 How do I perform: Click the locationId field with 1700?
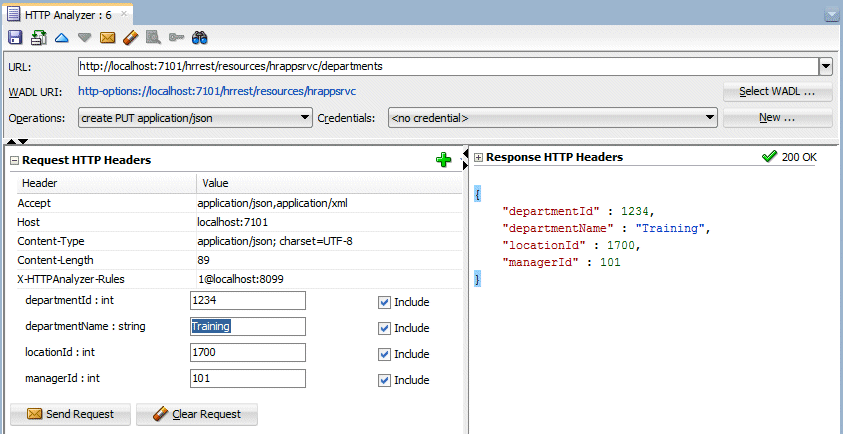(248, 353)
